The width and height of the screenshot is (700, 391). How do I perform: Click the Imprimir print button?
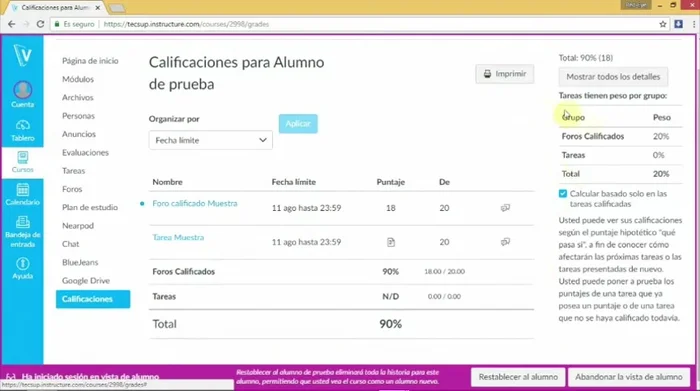[x=504, y=74]
